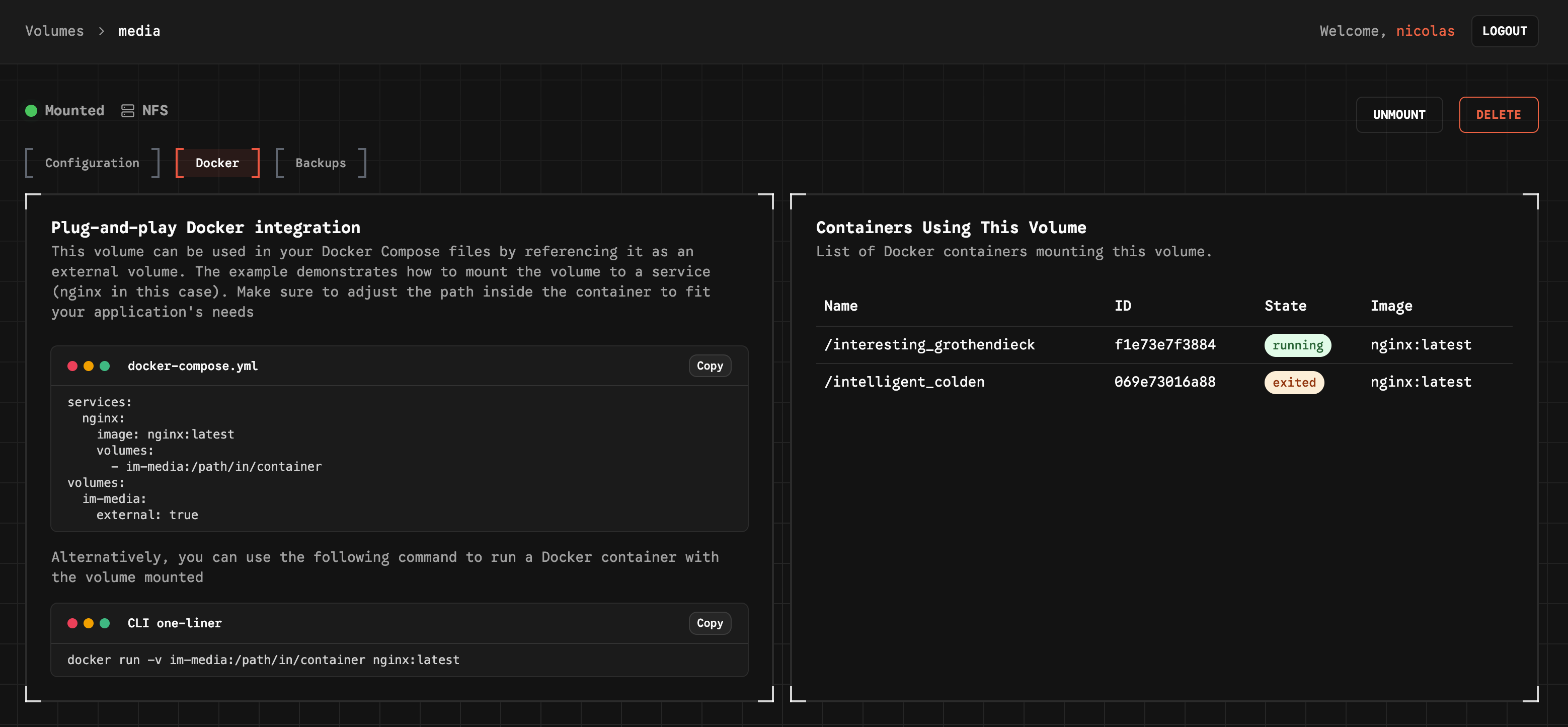Click the green Mounted status dot
This screenshot has width=1568, height=727.
pyautogui.click(x=31, y=111)
